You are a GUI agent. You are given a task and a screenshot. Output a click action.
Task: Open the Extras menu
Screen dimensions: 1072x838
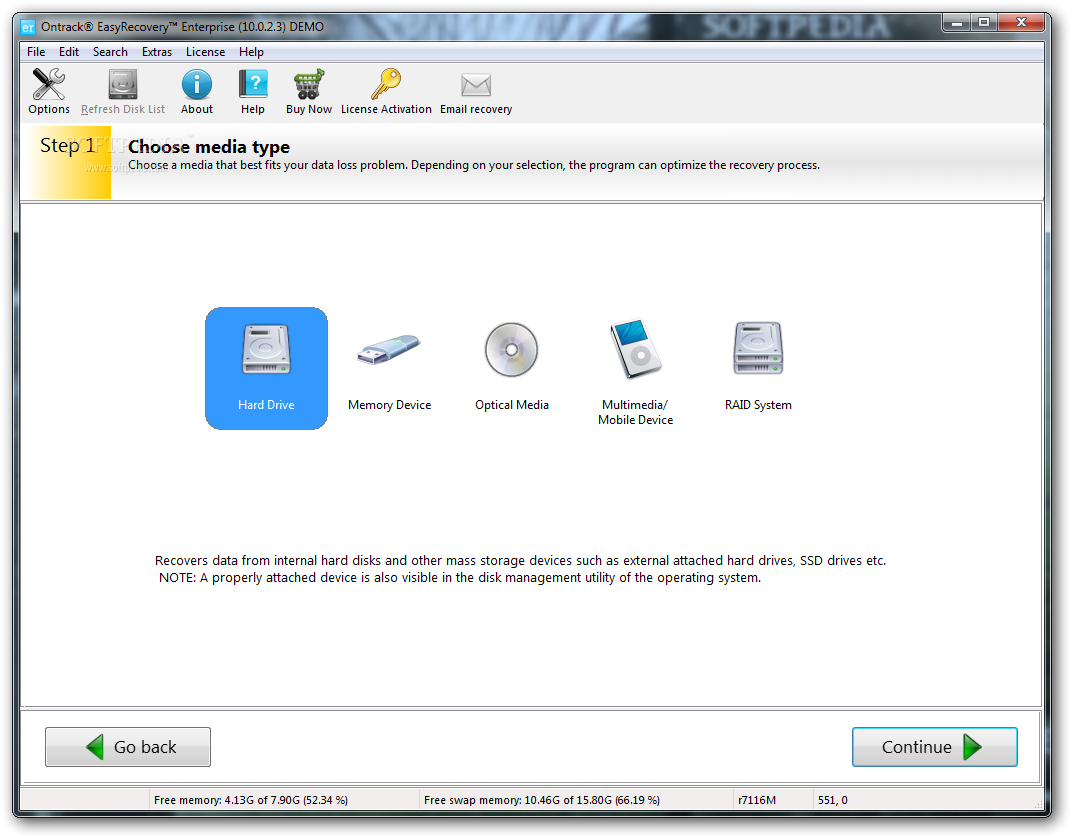point(157,52)
